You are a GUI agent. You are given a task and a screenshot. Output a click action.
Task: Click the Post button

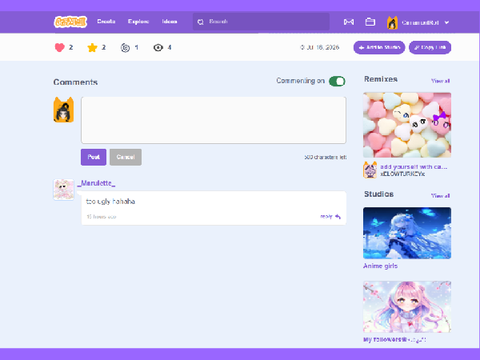[94, 157]
